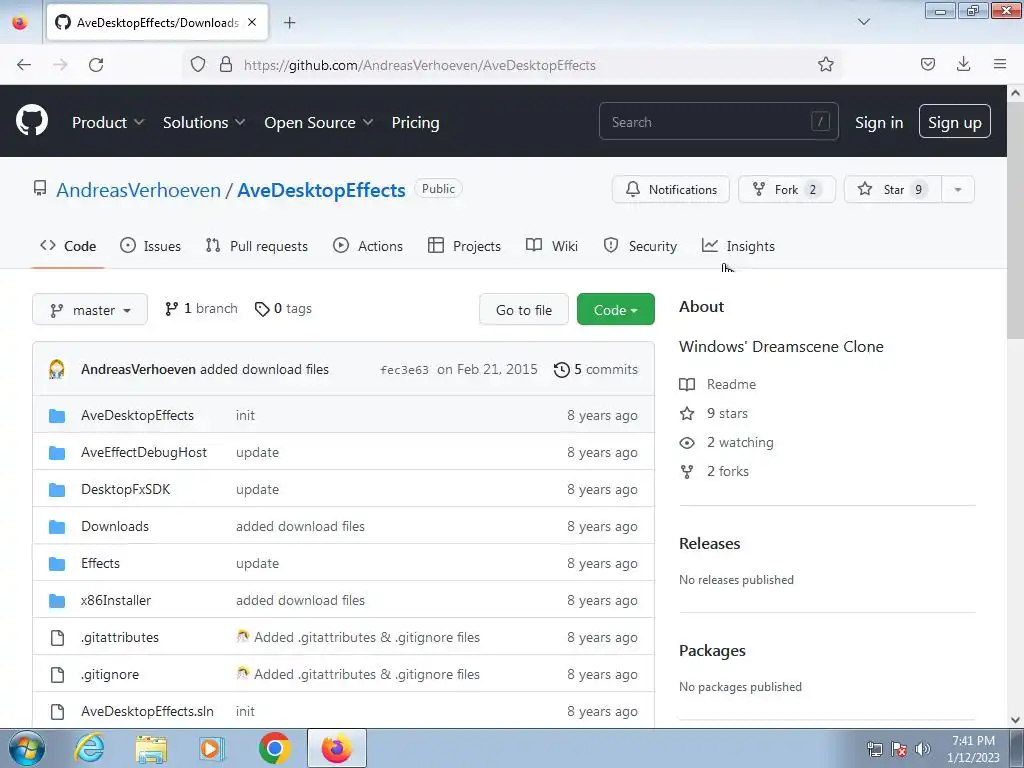Open the Firefox downloads arrow icon
This screenshot has height=768, width=1024.
[x=963, y=64]
